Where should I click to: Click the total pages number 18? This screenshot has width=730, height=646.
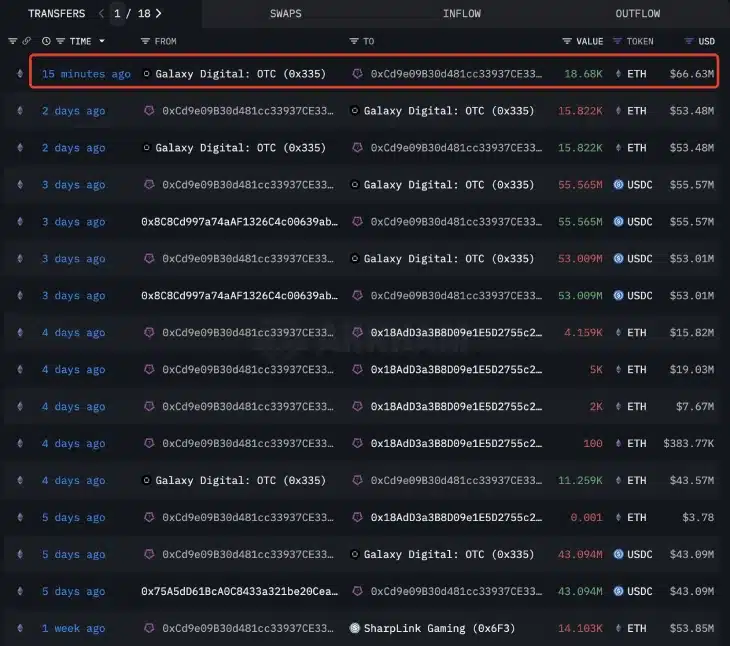[144, 13]
